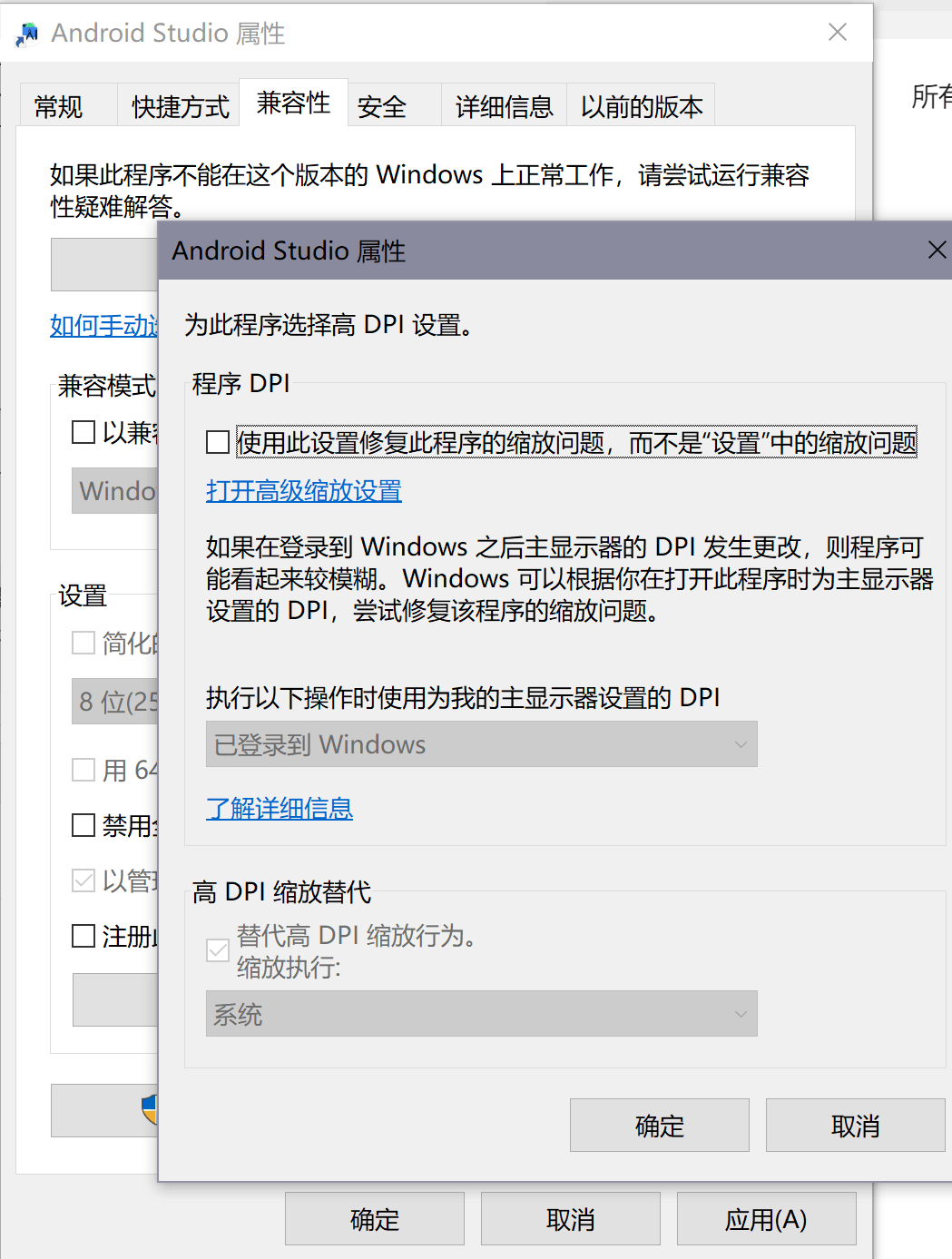Go to the 以前的版本 tab
This screenshot has width=952, height=1259.
642,106
